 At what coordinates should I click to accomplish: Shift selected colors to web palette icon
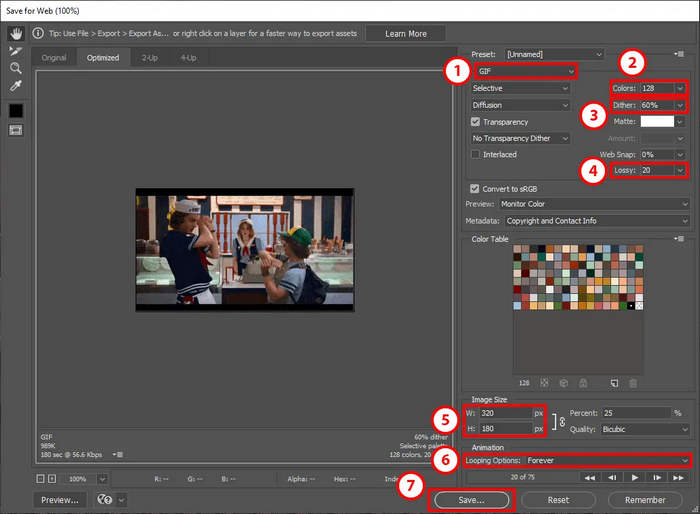[563, 383]
